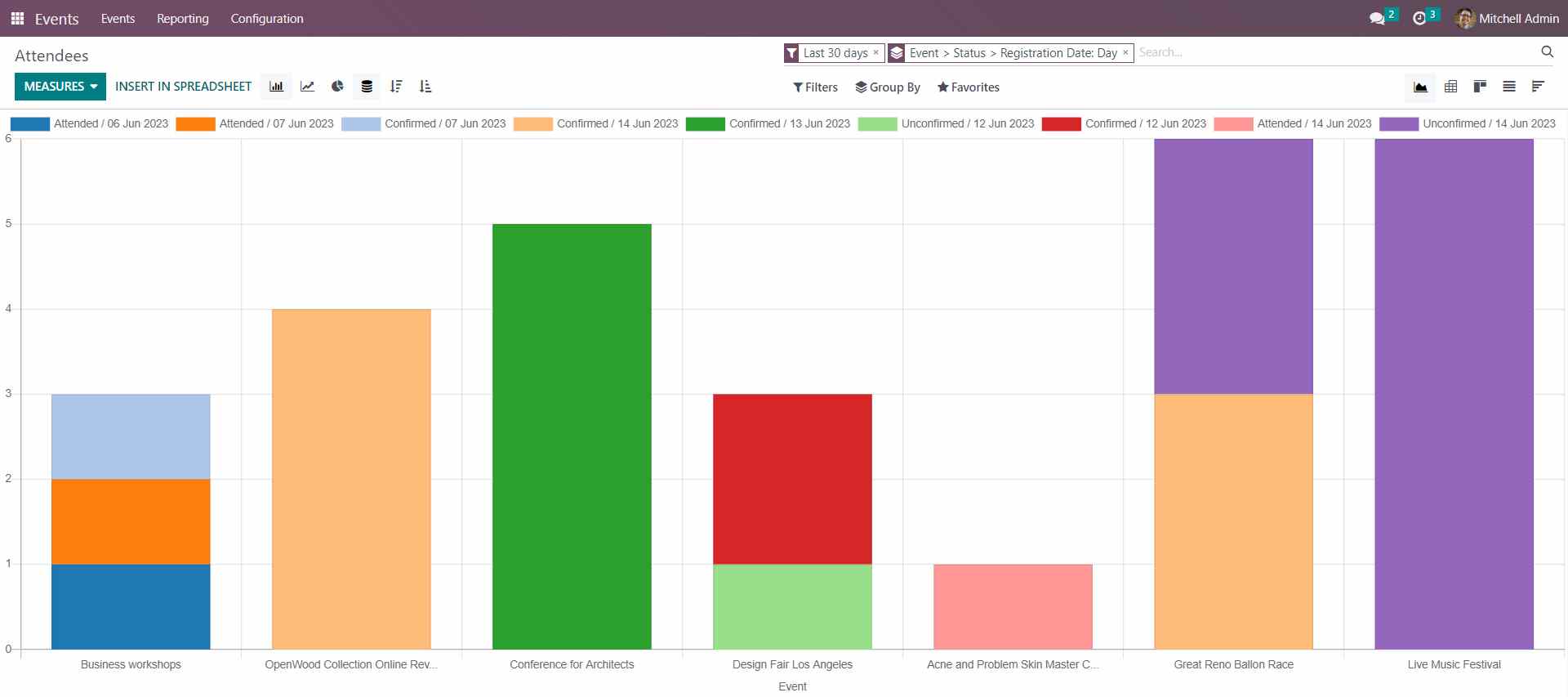The height and width of the screenshot is (697, 1568).
Task: Toggle legend Confirmed / 12 Jun 2023
Action: click(1125, 124)
